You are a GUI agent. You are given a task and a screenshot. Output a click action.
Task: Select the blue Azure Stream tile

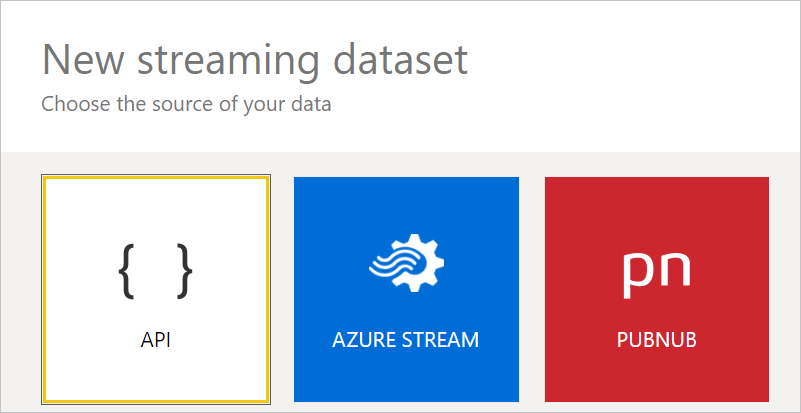click(x=406, y=290)
